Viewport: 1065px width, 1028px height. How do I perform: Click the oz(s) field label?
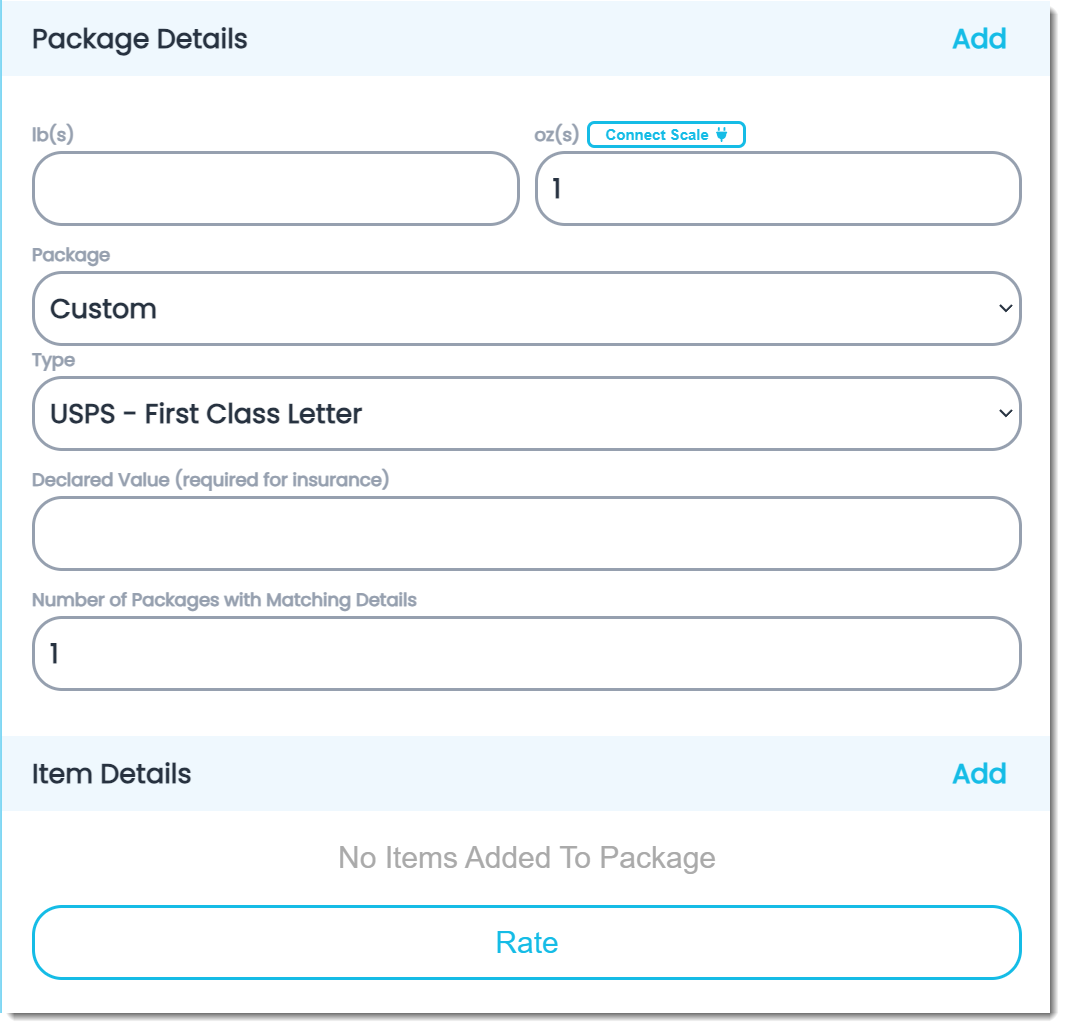[x=558, y=135]
